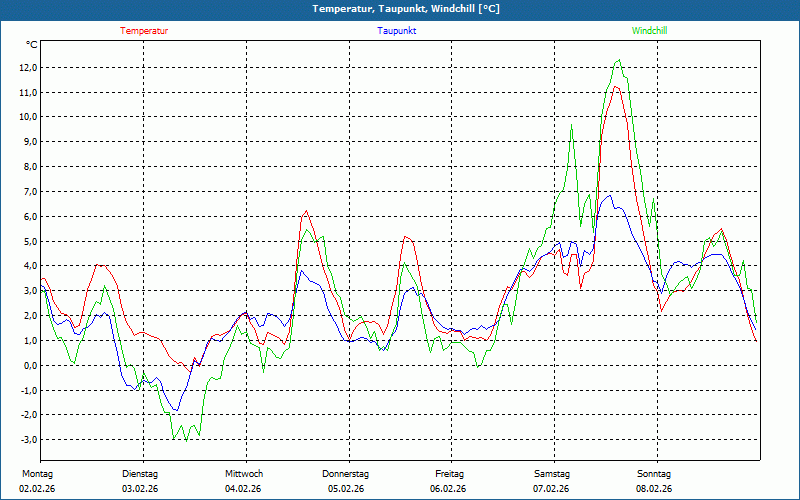Select the Sonntag day label
The height and width of the screenshot is (500, 800).
pyautogui.click(x=654, y=474)
